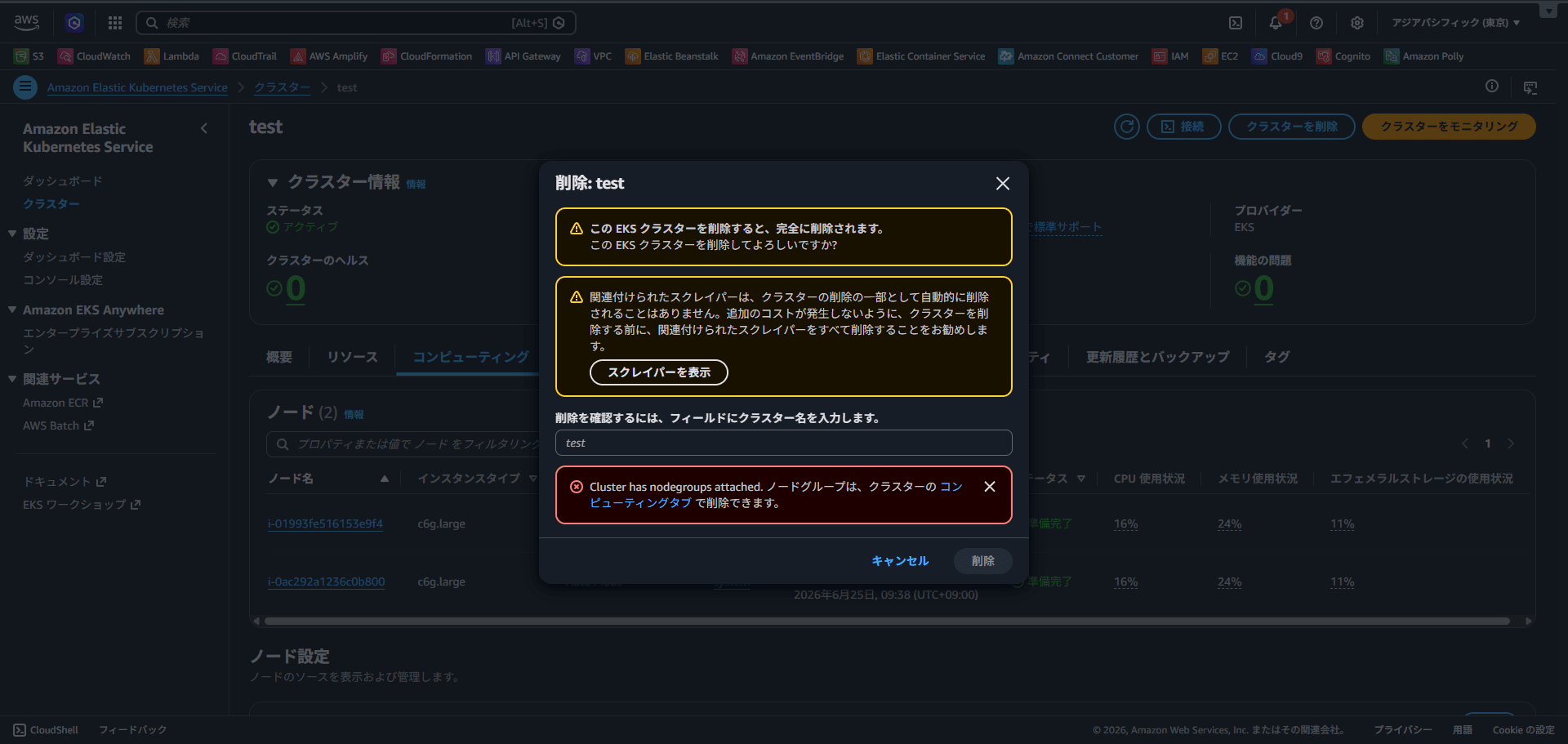Image resolution: width=1568 pixels, height=744 pixels.
Task: Open Amazon Polly shortcut
Action: (1424, 56)
